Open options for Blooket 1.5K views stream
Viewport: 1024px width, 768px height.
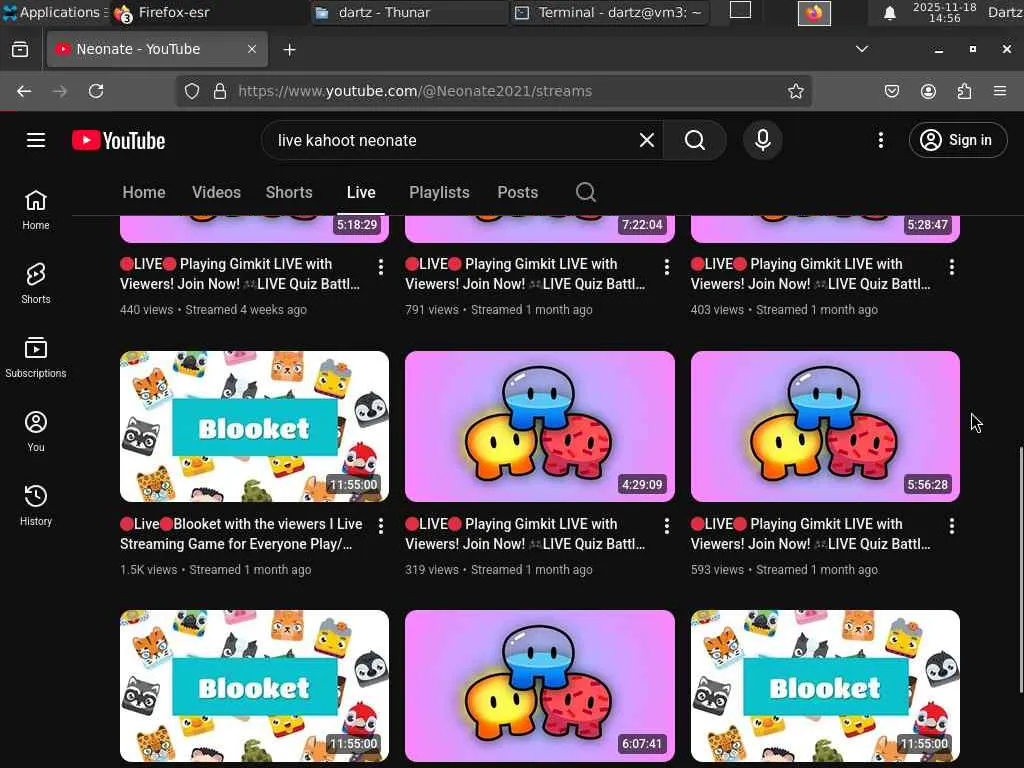381,526
